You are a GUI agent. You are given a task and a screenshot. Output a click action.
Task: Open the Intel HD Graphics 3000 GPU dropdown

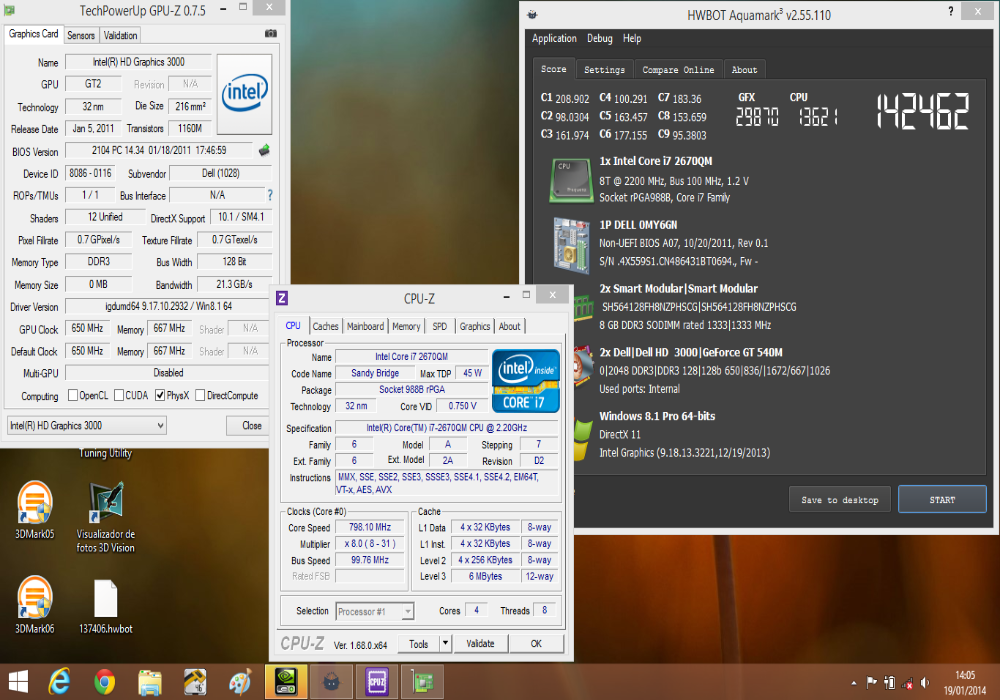tap(87, 425)
